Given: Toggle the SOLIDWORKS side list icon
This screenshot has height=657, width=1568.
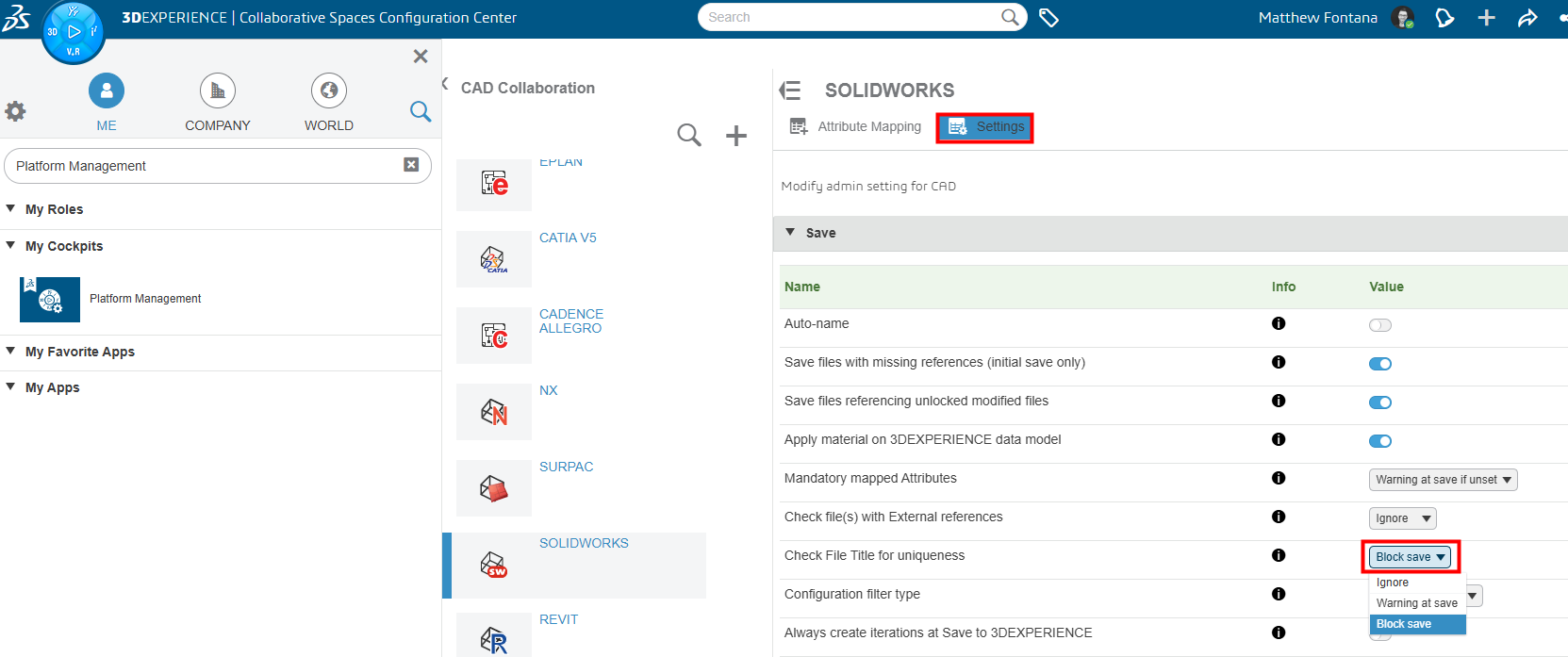Looking at the screenshot, I should pos(790,90).
